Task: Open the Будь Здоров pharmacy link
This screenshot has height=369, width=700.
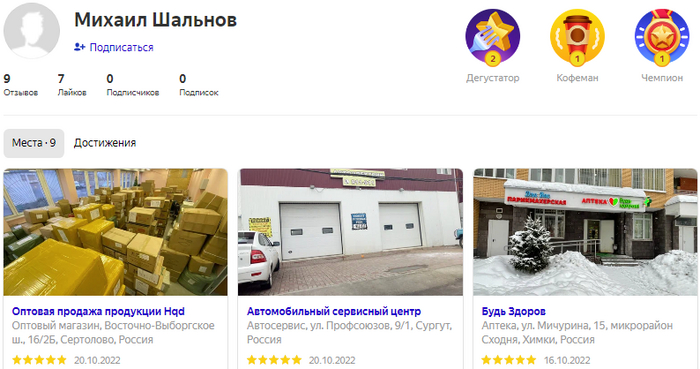Action: (513, 311)
